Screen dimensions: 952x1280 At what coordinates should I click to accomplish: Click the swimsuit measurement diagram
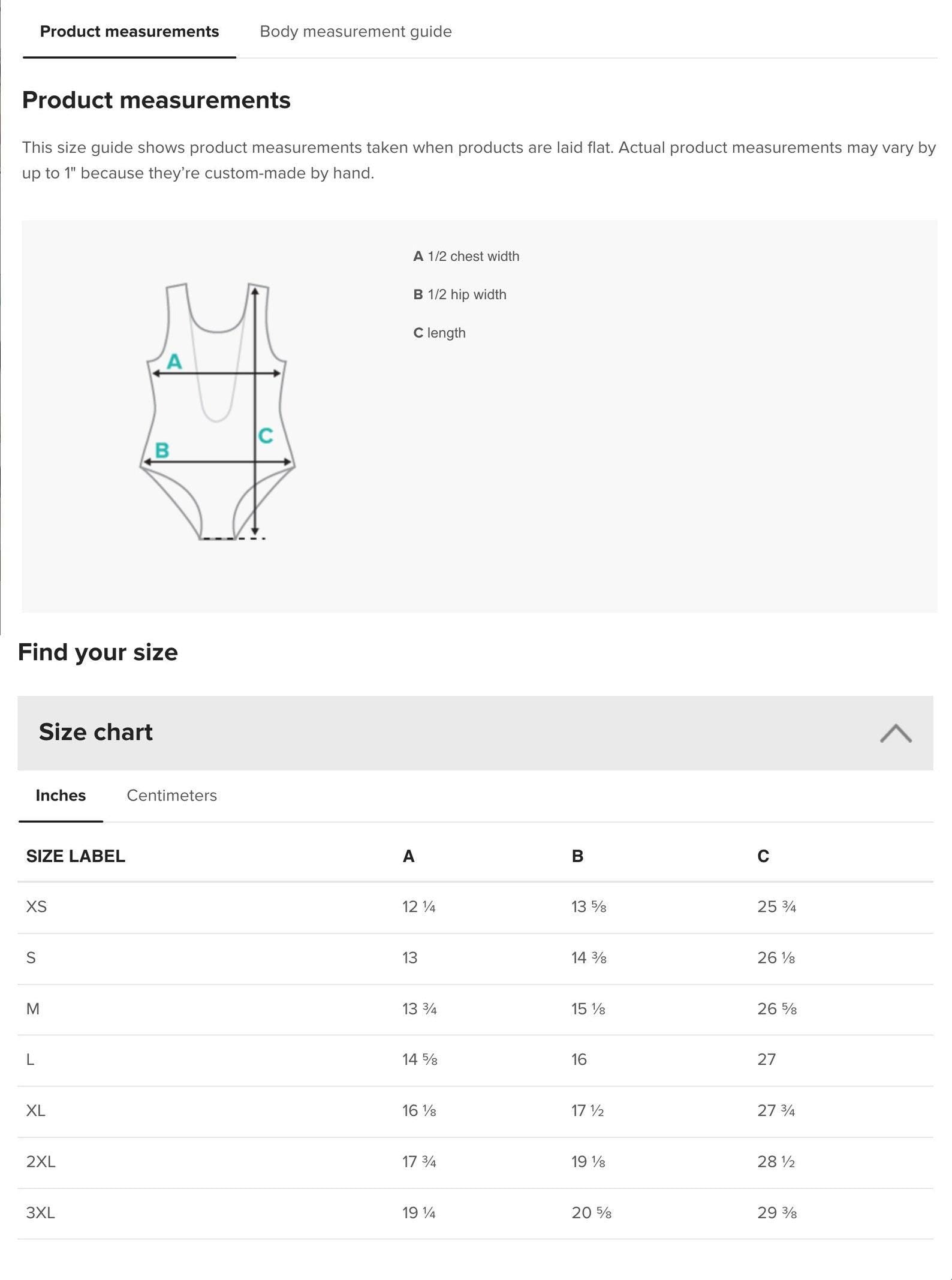tap(217, 412)
